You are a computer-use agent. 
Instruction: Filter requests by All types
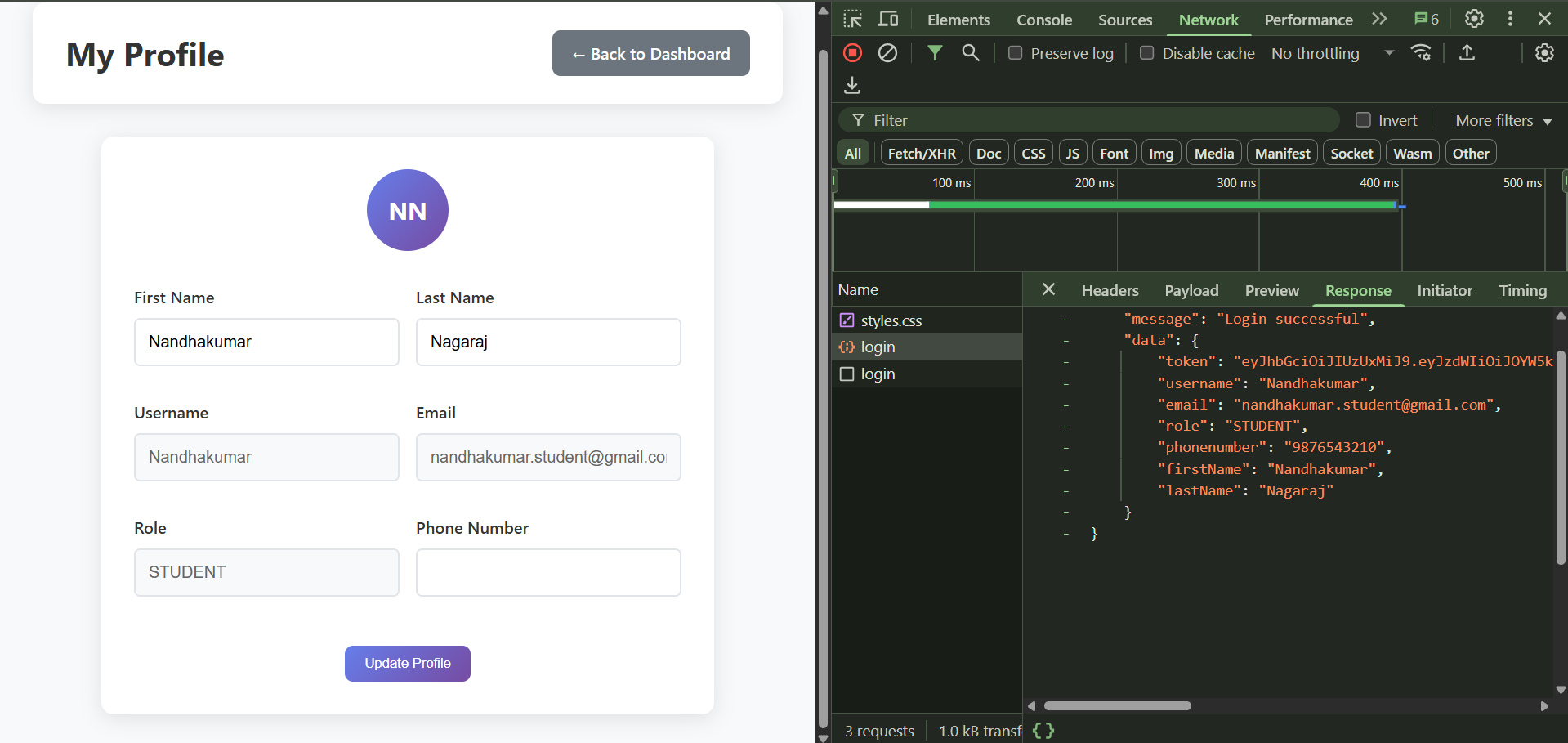[x=853, y=153]
